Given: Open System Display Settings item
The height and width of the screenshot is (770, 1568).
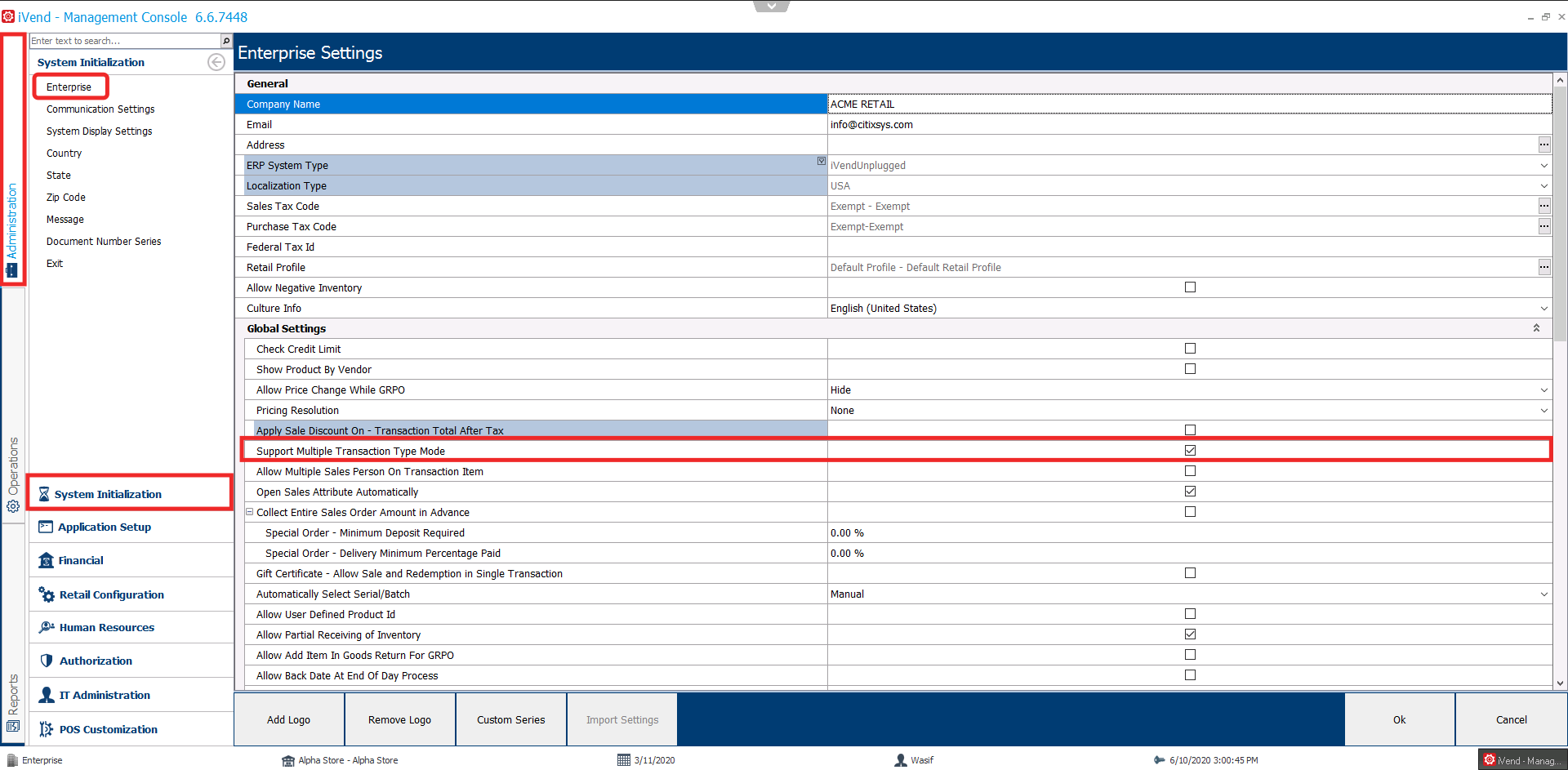Looking at the screenshot, I should (100, 131).
